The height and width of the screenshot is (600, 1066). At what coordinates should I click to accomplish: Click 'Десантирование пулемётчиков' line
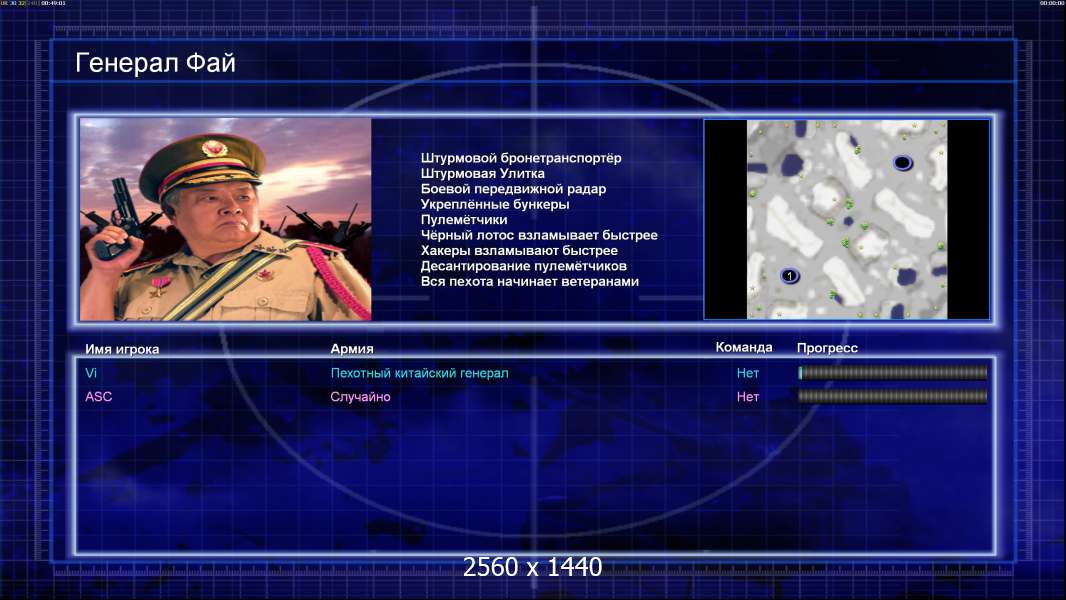pos(523,266)
